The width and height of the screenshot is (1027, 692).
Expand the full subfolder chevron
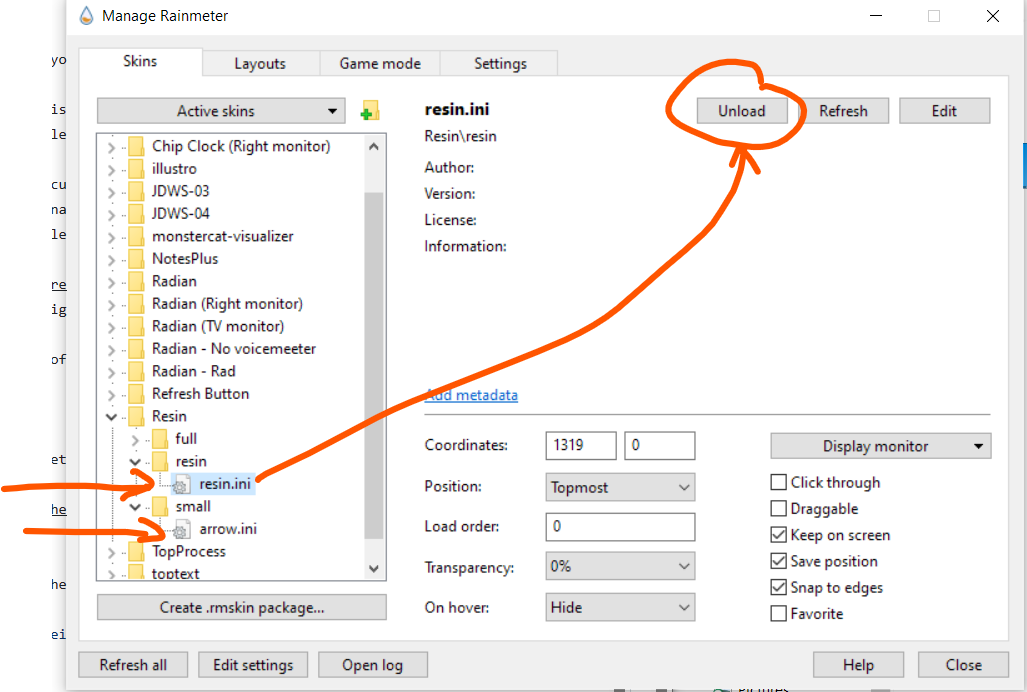(x=135, y=439)
